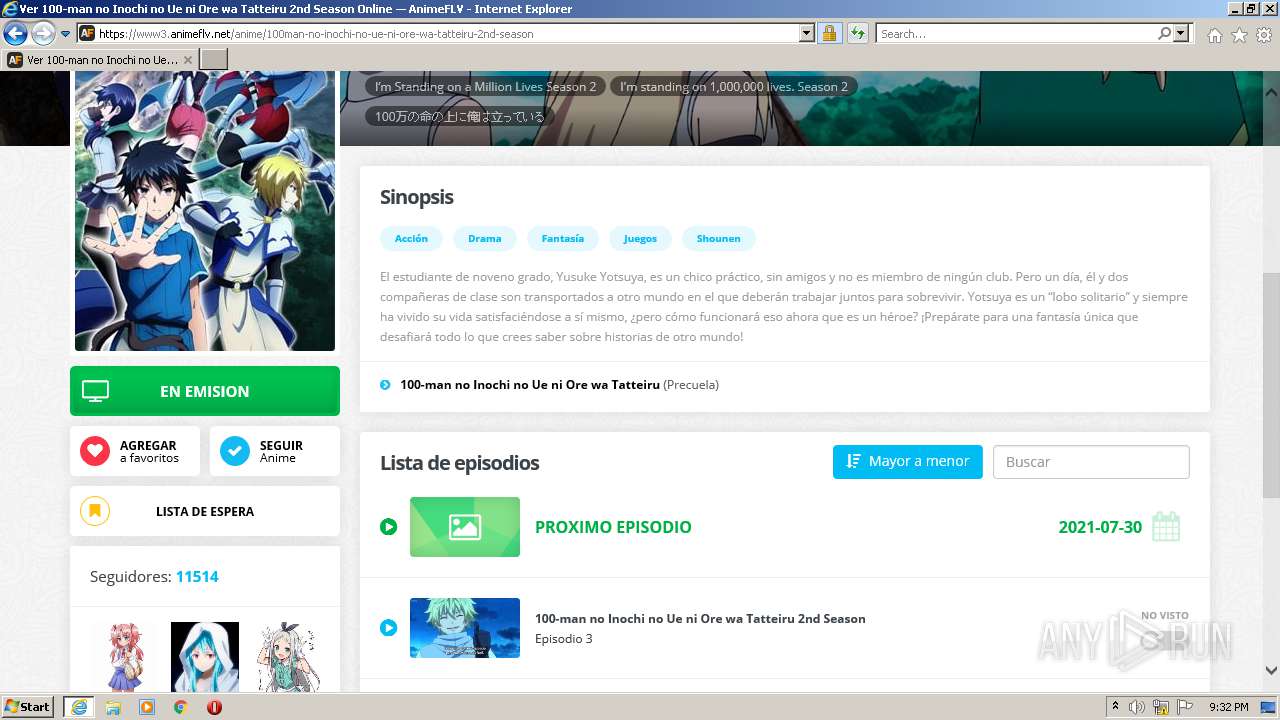Screen dimensions: 1280x720
Task: Select the Shounen genre tag
Action: (718, 238)
